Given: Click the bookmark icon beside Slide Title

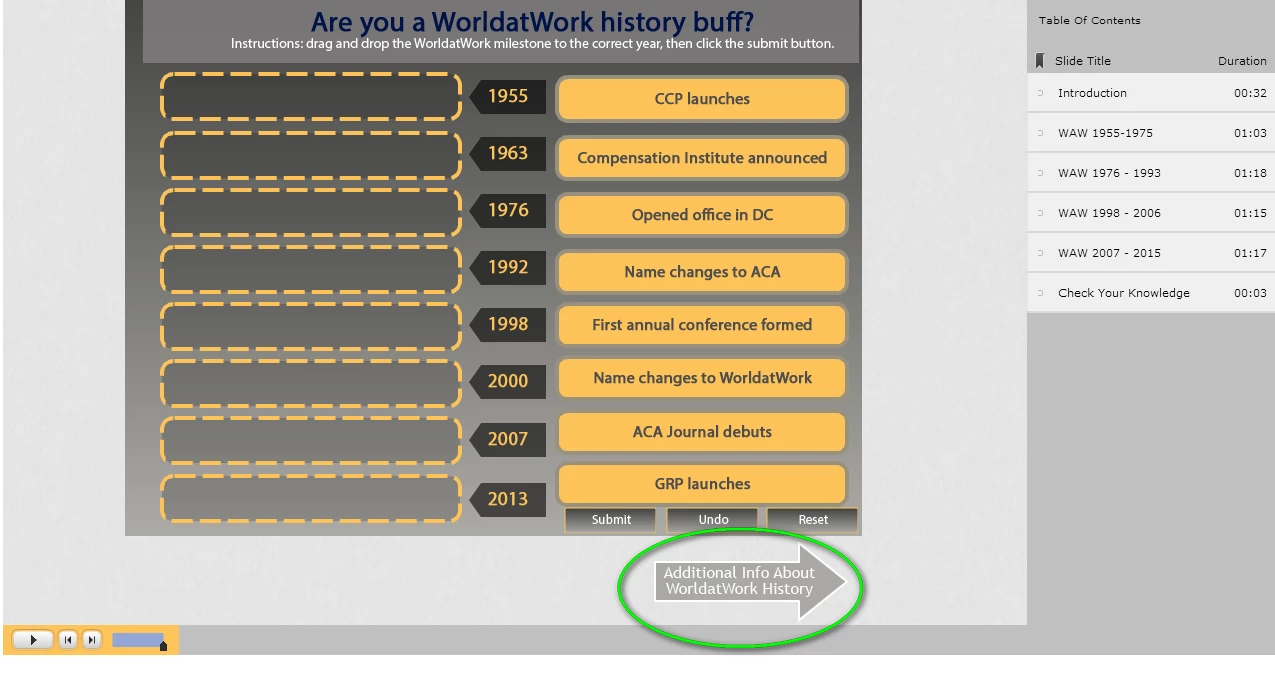Looking at the screenshot, I should tap(1040, 61).
